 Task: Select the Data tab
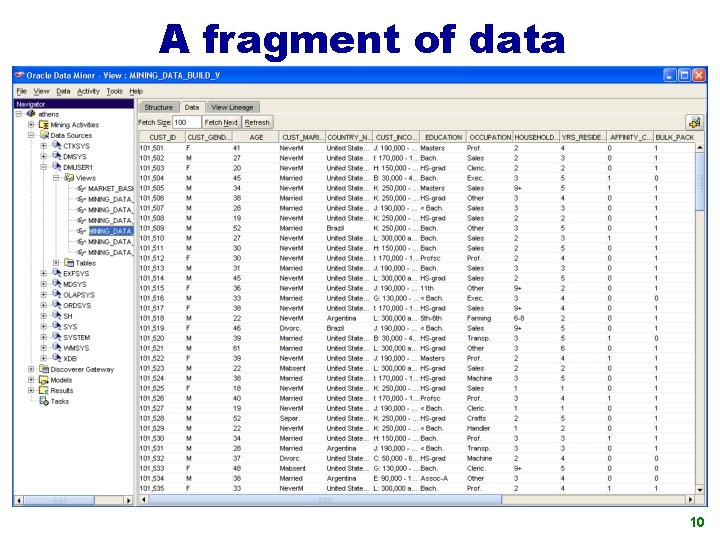[192, 107]
